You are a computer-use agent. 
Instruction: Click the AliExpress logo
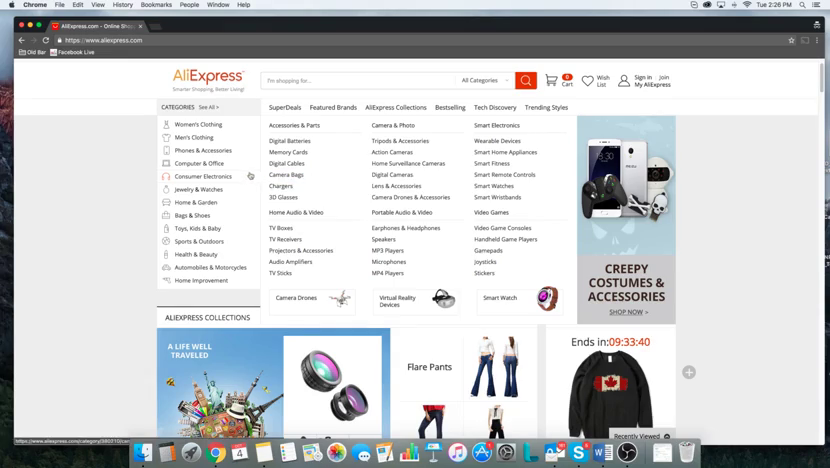(208, 80)
